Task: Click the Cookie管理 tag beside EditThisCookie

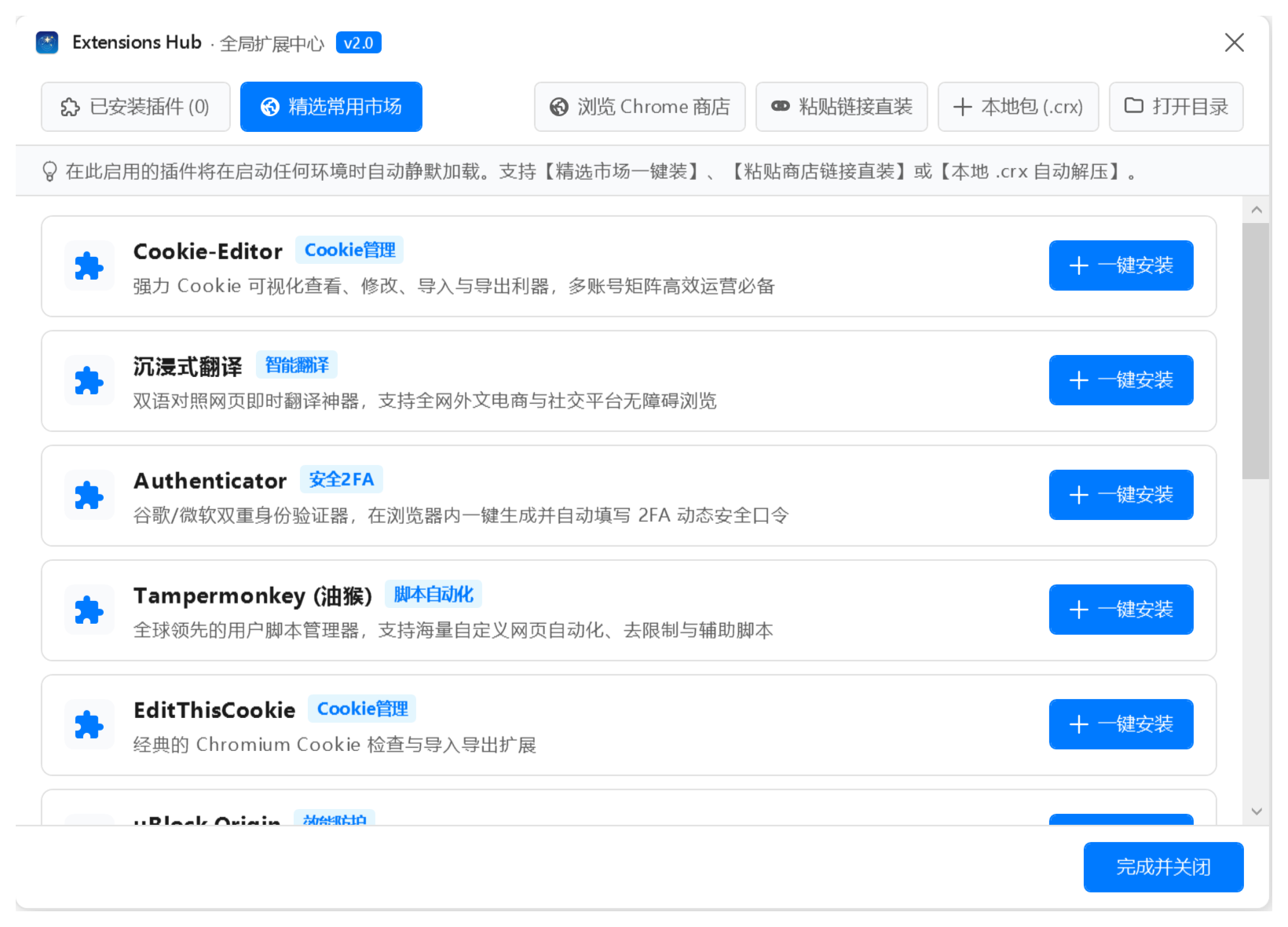Action: (362, 709)
